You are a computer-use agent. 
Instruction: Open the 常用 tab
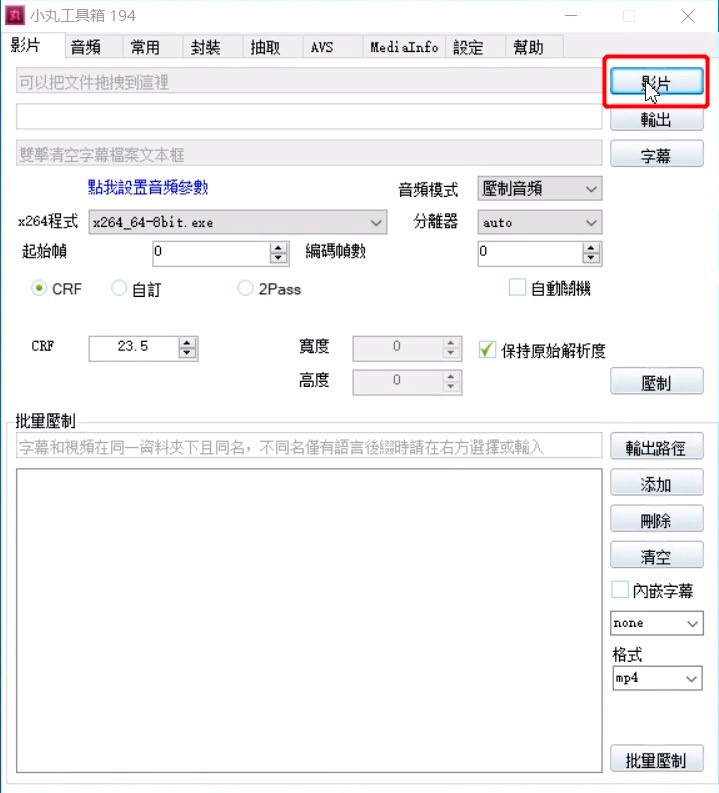click(x=153, y=47)
